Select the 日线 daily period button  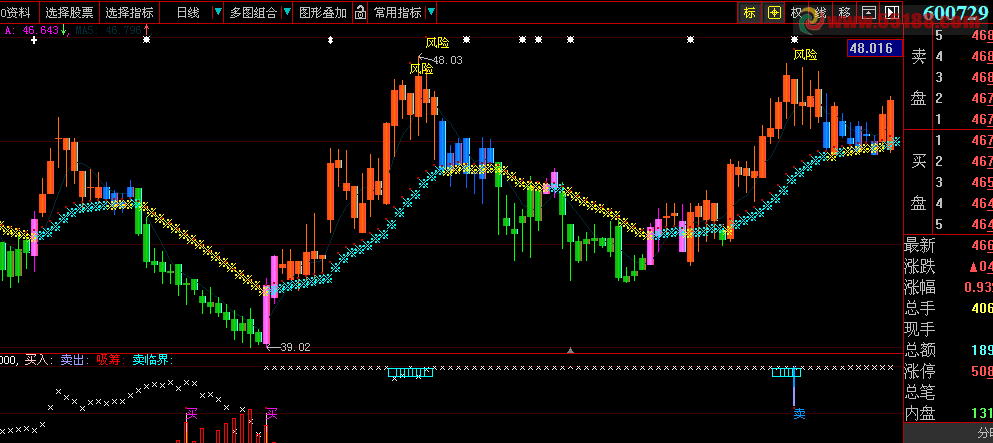(187, 13)
